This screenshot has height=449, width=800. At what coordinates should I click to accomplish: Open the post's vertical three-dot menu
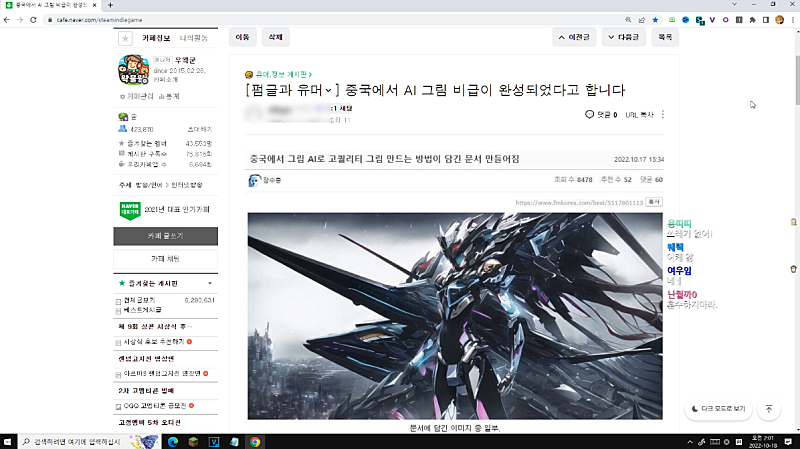[x=663, y=114]
